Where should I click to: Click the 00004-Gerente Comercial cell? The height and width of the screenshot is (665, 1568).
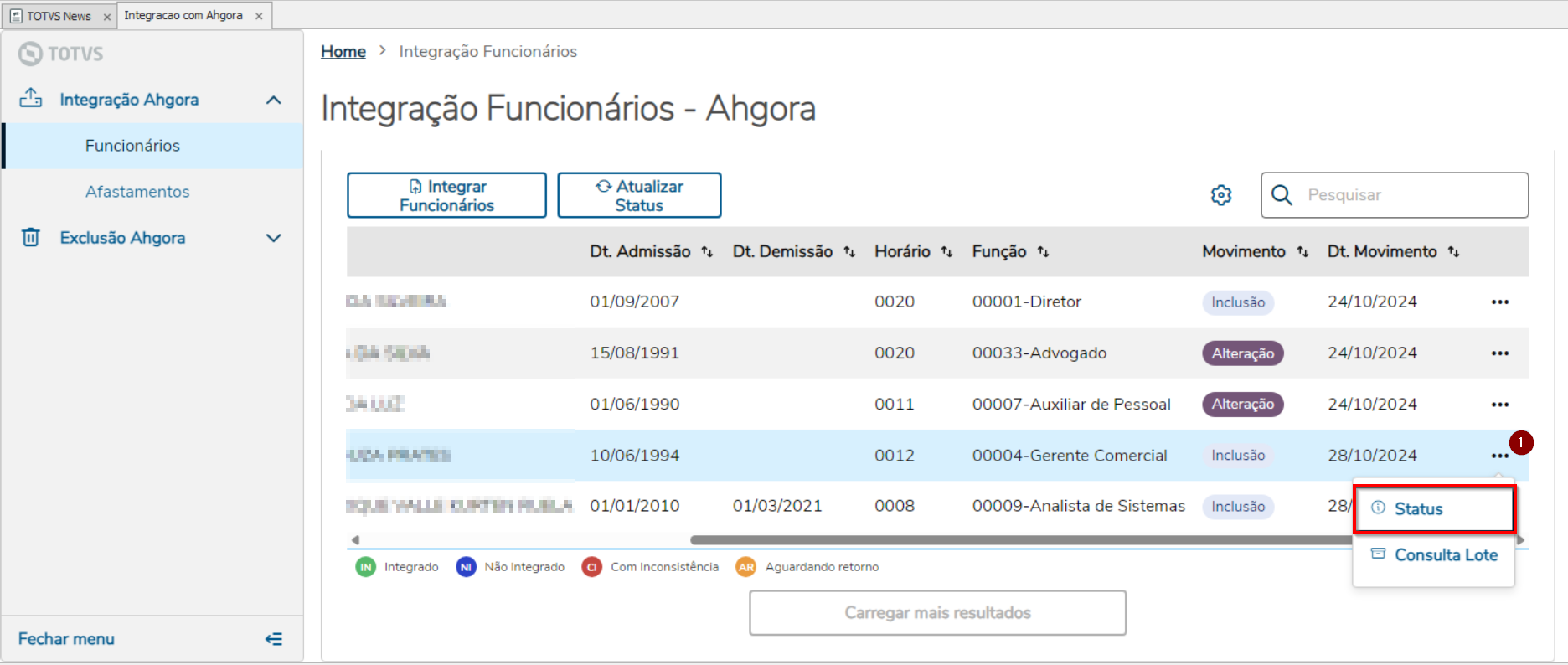pos(1070,456)
